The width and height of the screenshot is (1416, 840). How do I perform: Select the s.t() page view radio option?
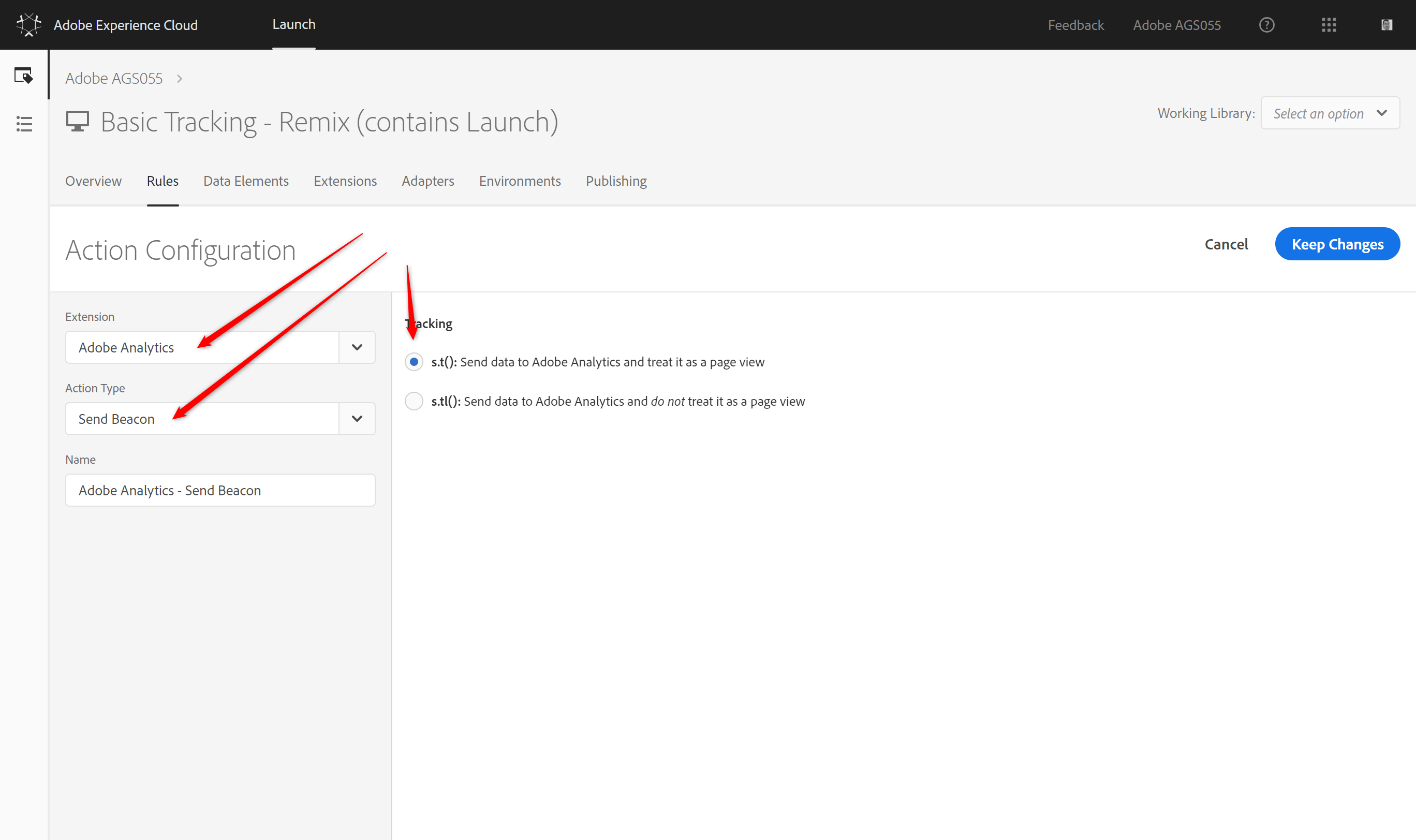(x=414, y=362)
